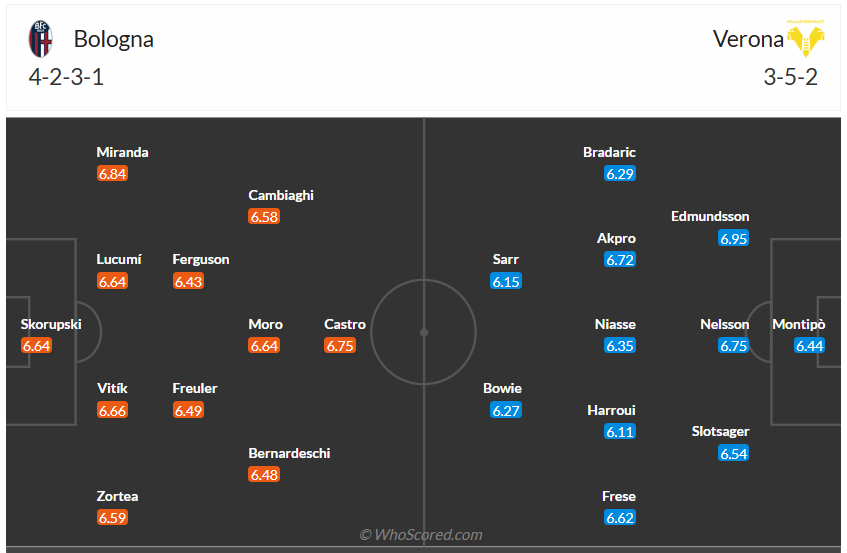The image size is (847, 553).
Task: Select player name Bowie
Action: click(x=502, y=388)
